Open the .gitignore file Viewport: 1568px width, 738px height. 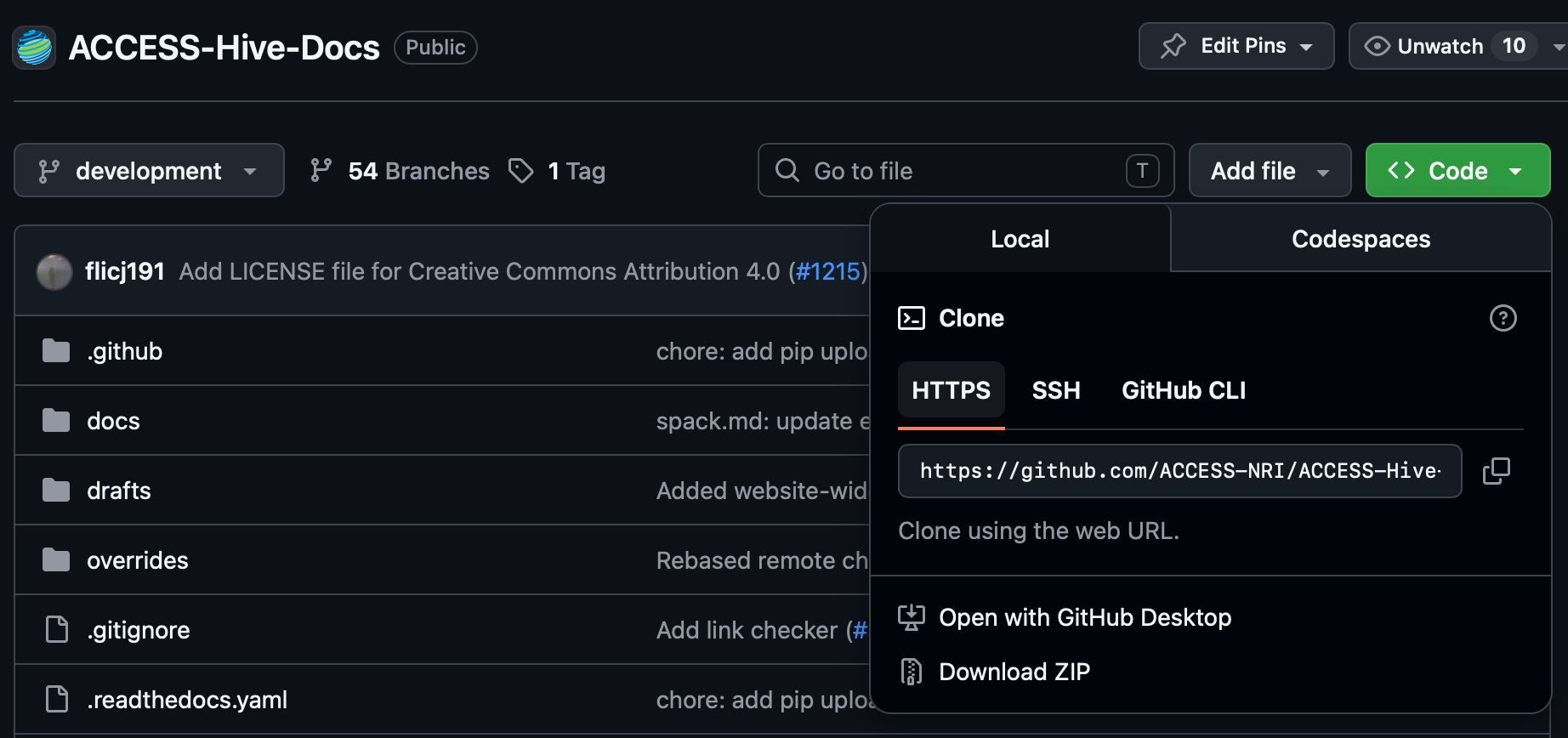tap(139, 630)
